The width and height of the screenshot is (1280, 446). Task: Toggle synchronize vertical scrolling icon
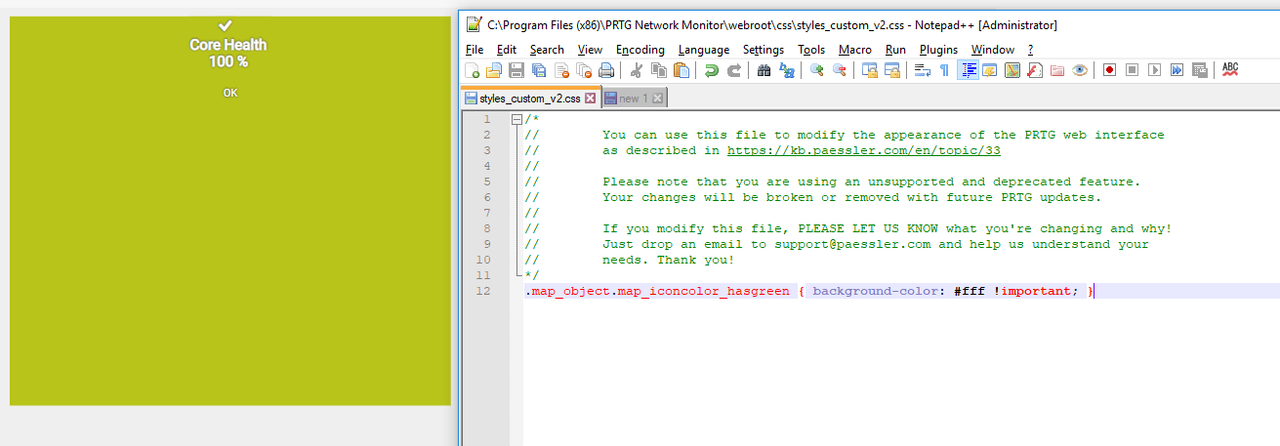(x=870, y=70)
